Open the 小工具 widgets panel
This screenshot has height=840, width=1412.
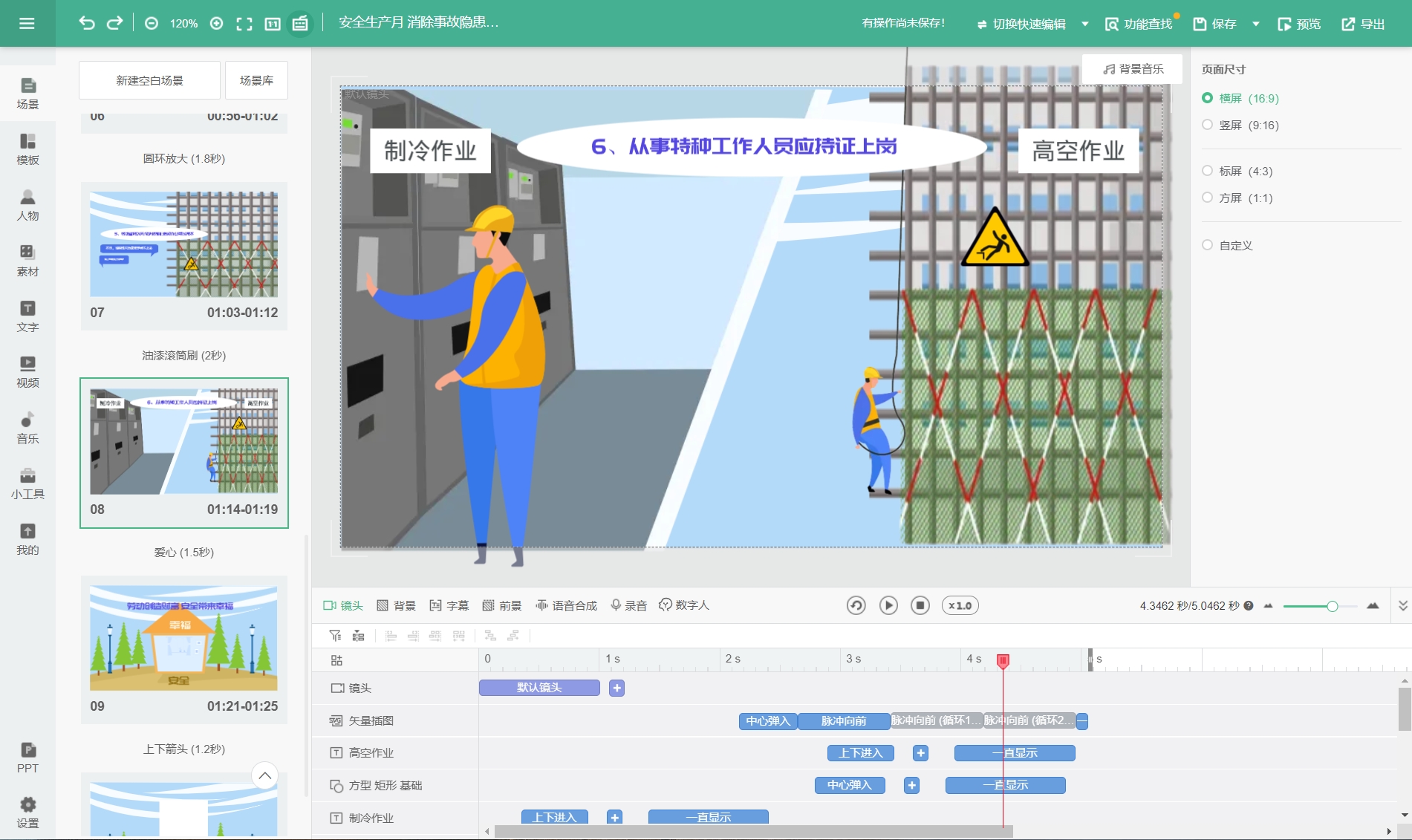click(x=27, y=484)
